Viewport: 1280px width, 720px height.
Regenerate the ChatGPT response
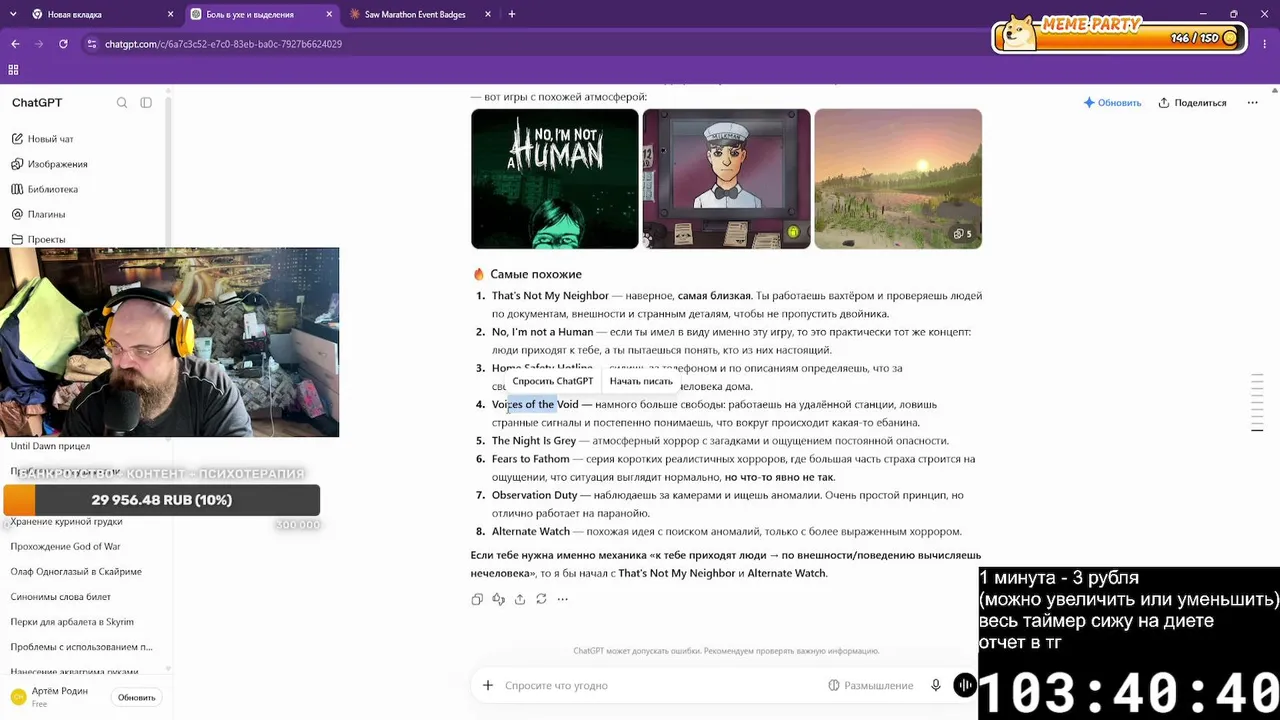point(541,599)
